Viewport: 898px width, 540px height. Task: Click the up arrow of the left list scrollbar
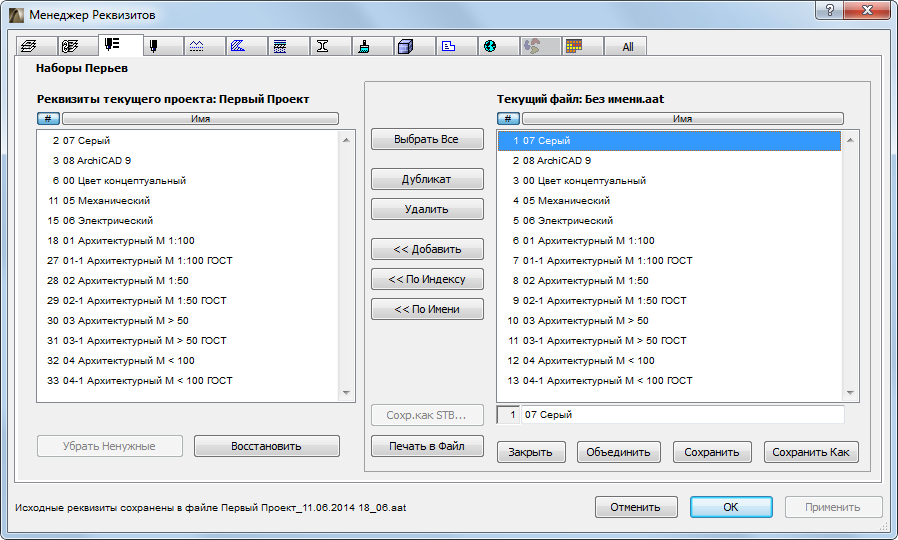coord(346,140)
